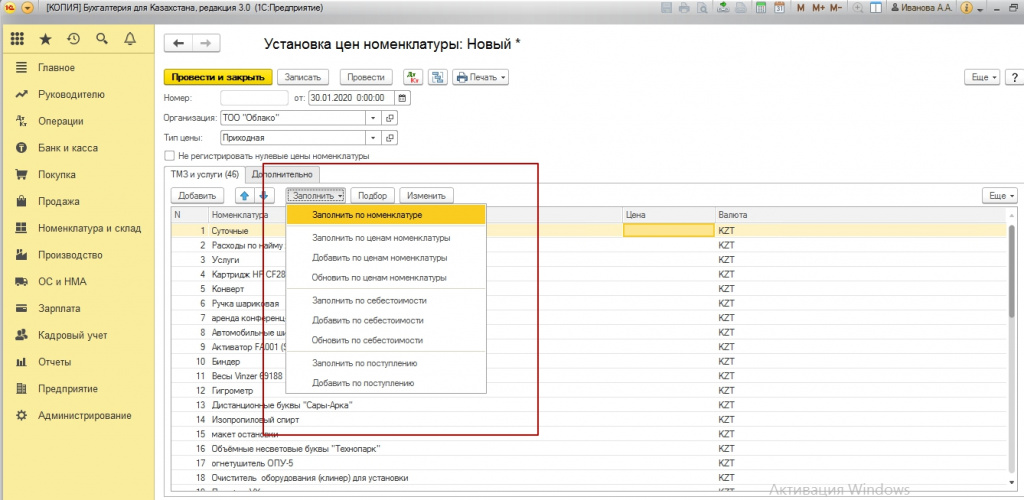Screen dimensions: 1024x500
Task: Show Дт/Кт document movements icon
Action: [413, 77]
